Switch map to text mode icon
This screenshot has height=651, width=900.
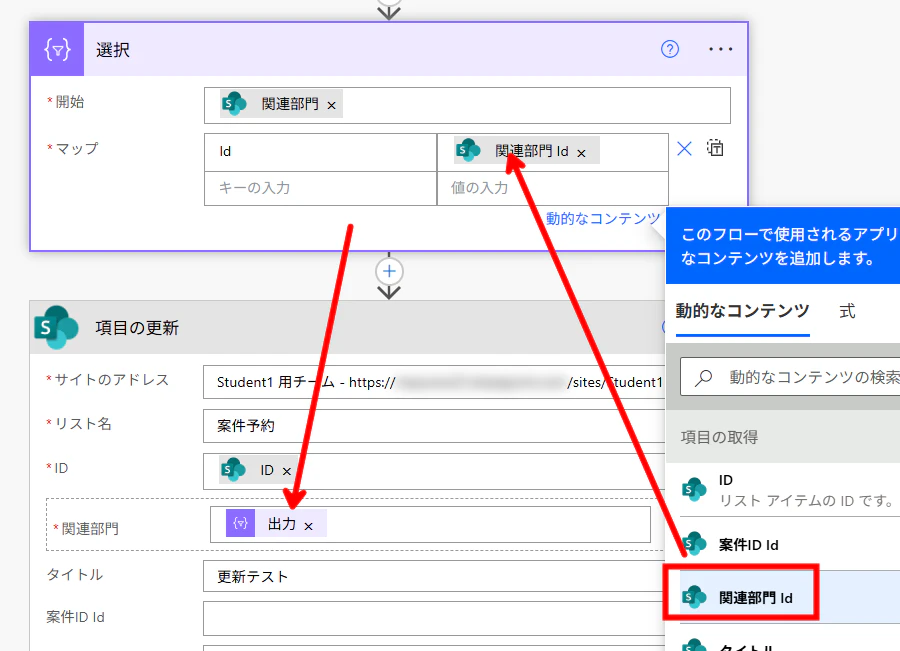pyautogui.click(x=715, y=148)
